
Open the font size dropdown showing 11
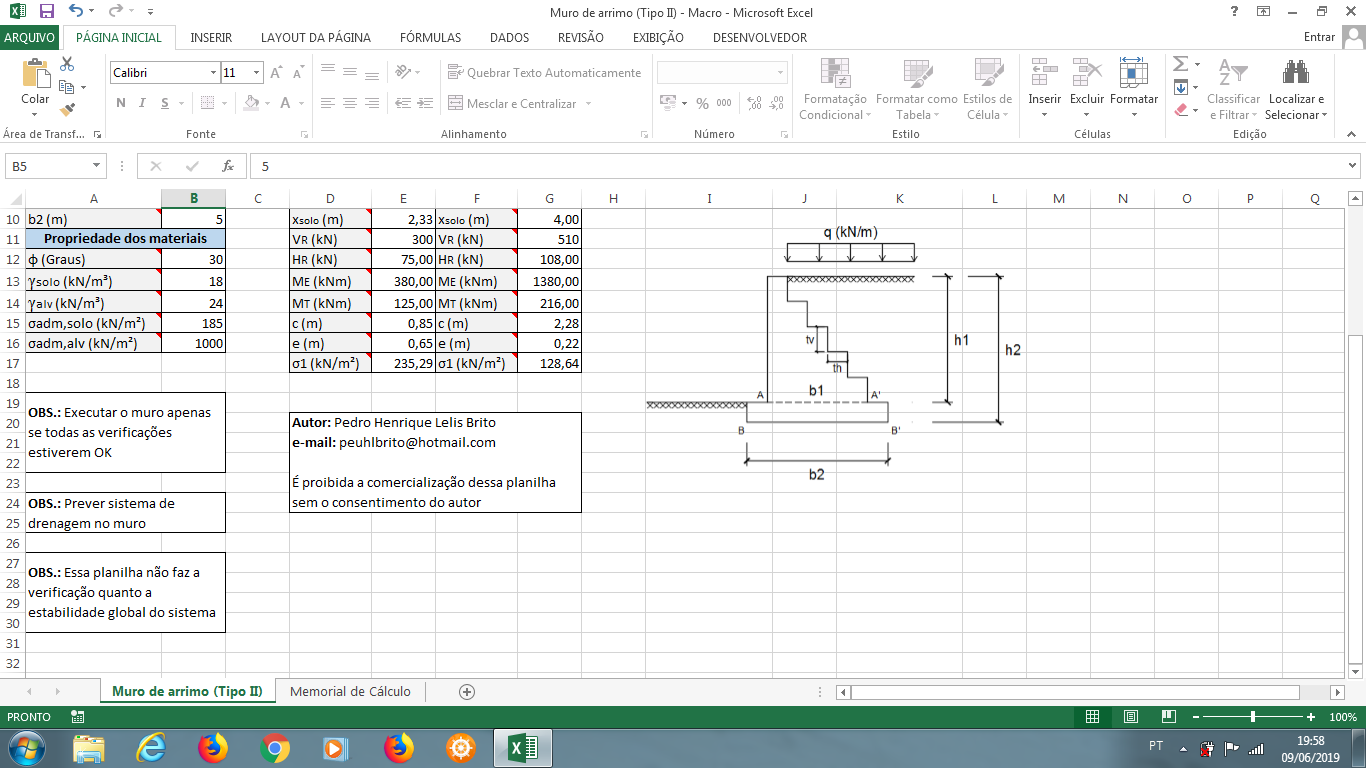(x=257, y=73)
